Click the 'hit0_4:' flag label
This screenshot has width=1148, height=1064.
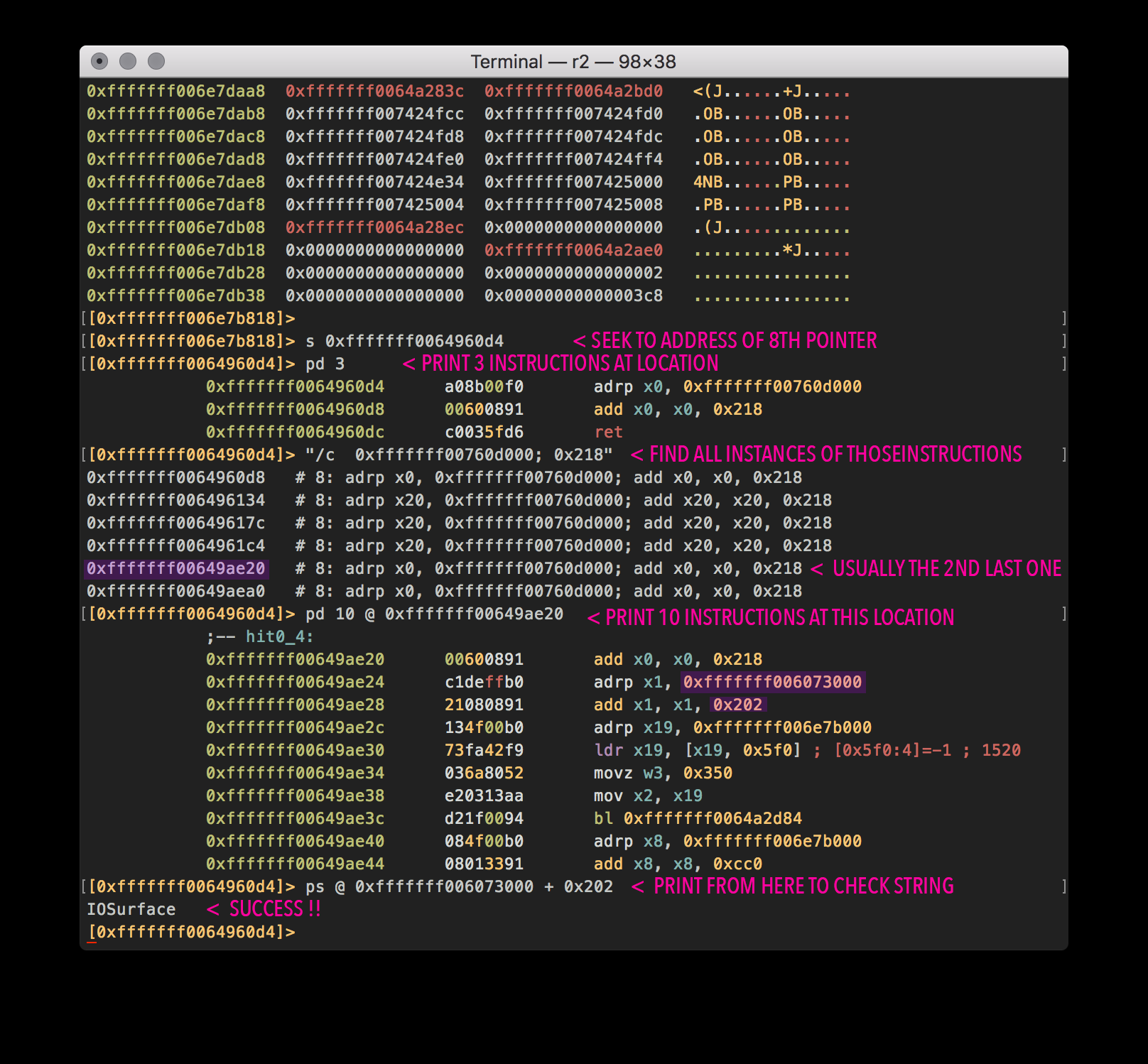pyautogui.click(x=279, y=637)
